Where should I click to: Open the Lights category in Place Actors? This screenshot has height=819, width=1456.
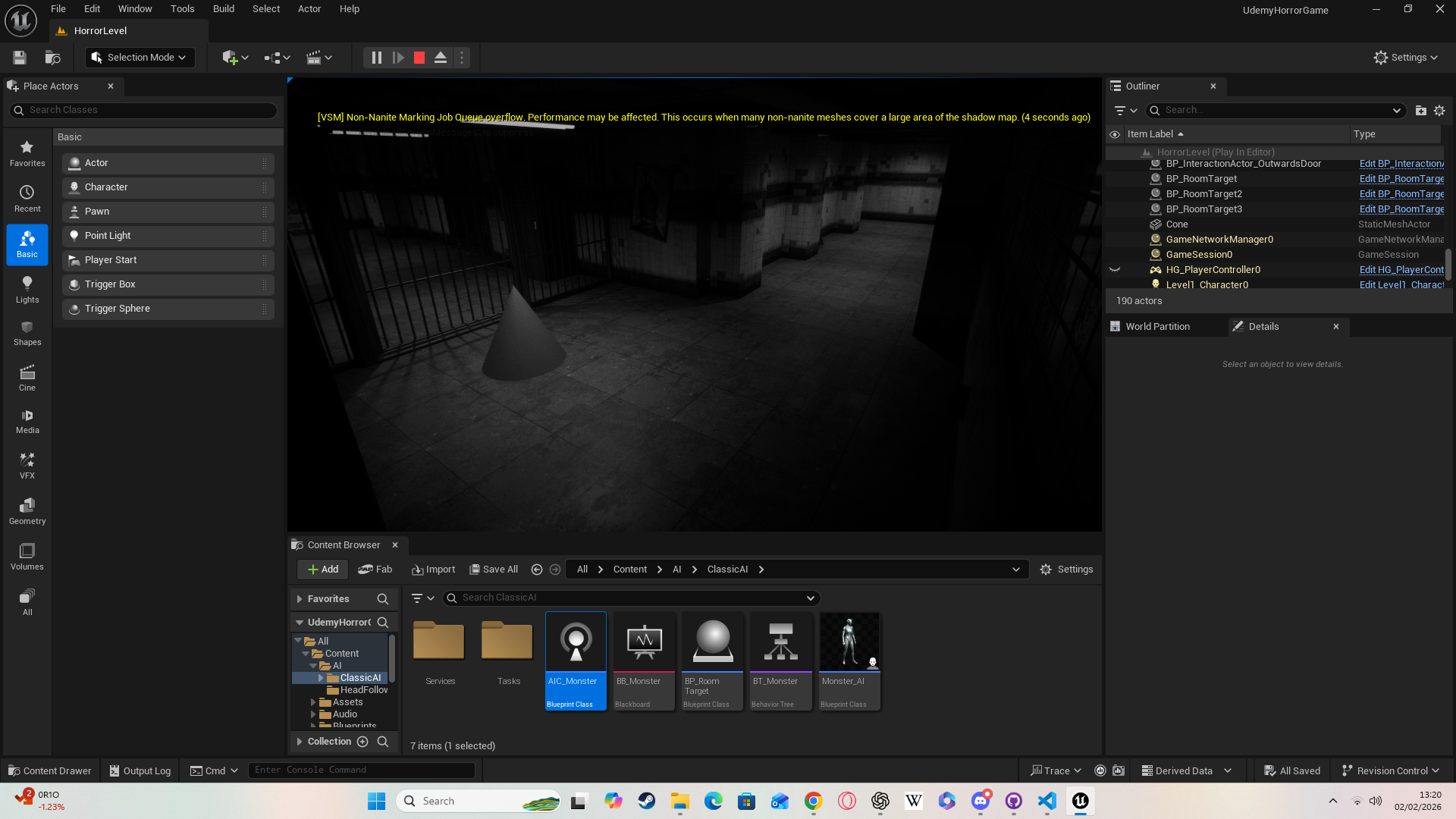coord(27,289)
